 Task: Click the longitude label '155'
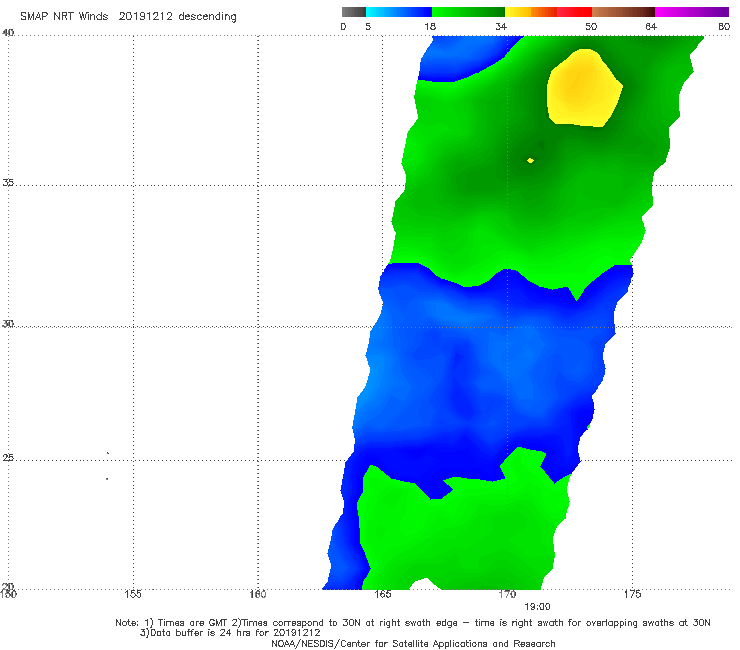(133, 594)
